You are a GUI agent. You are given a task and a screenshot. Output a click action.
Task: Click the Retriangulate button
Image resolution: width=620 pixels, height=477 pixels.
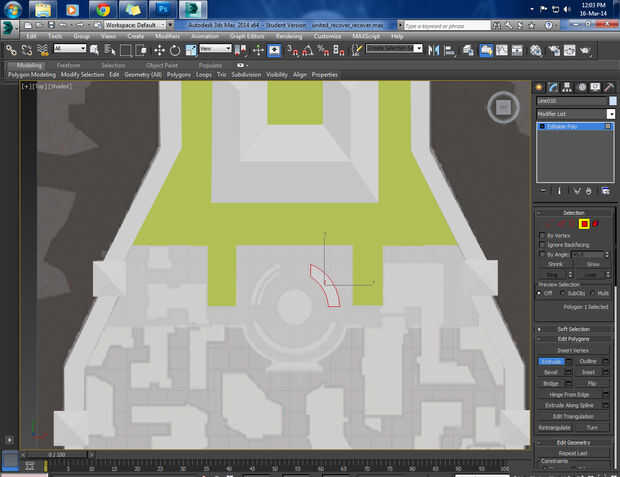pos(554,428)
